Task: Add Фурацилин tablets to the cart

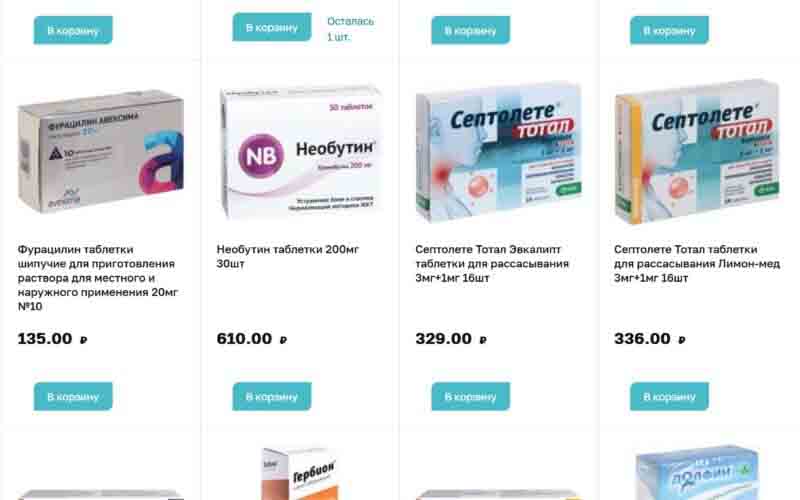Action: [x=73, y=396]
